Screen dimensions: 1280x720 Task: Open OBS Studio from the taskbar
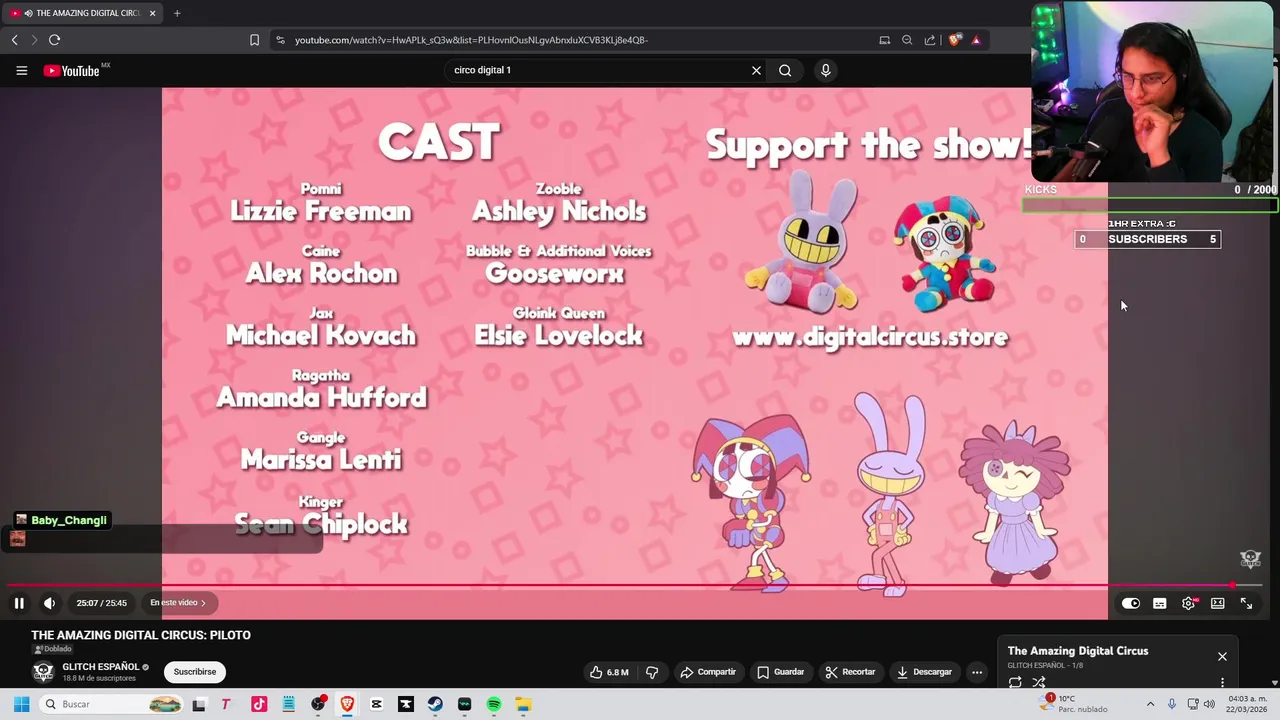click(x=318, y=704)
